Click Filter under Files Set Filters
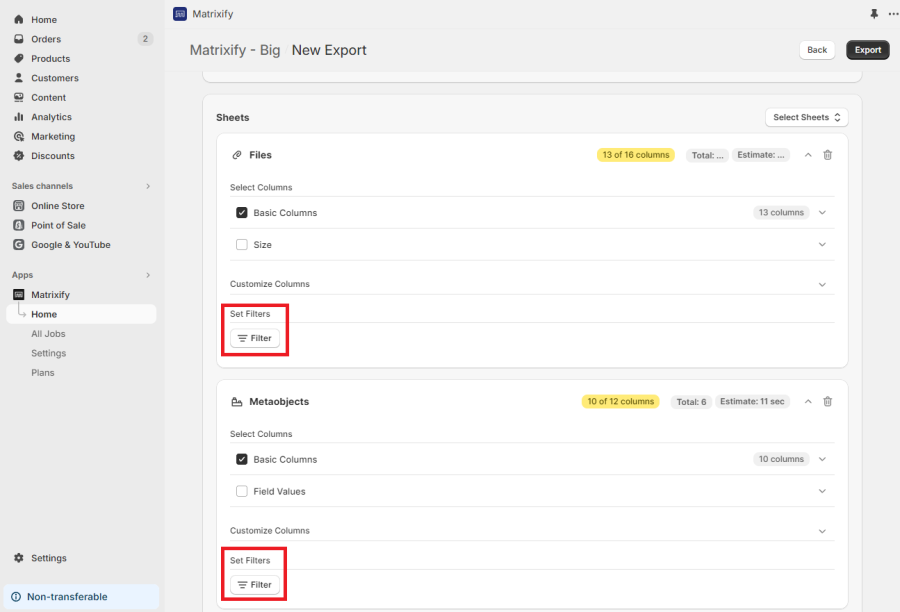Viewport: 900px width, 612px height. coord(255,338)
